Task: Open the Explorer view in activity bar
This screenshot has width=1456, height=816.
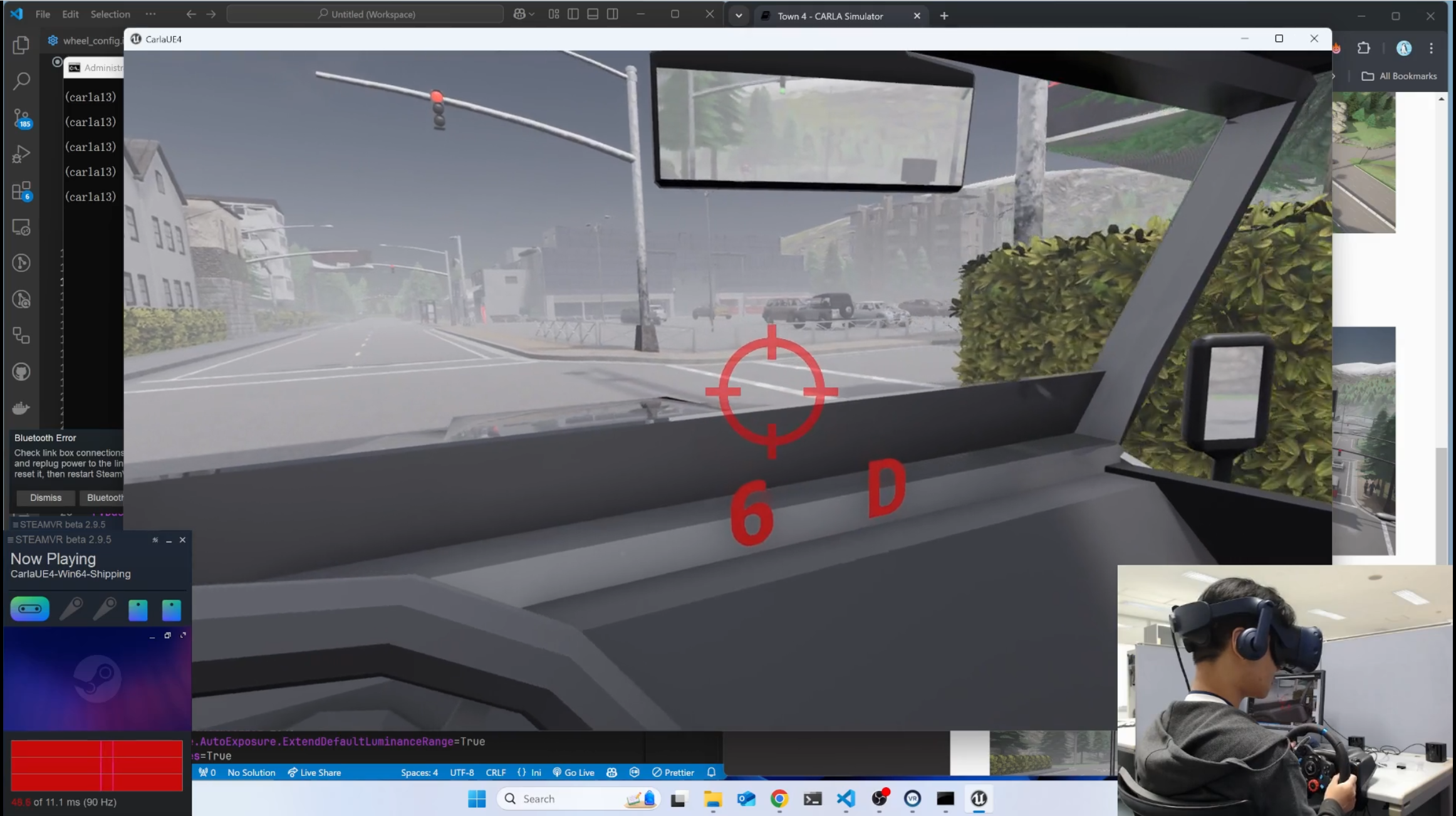Action: point(21,44)
